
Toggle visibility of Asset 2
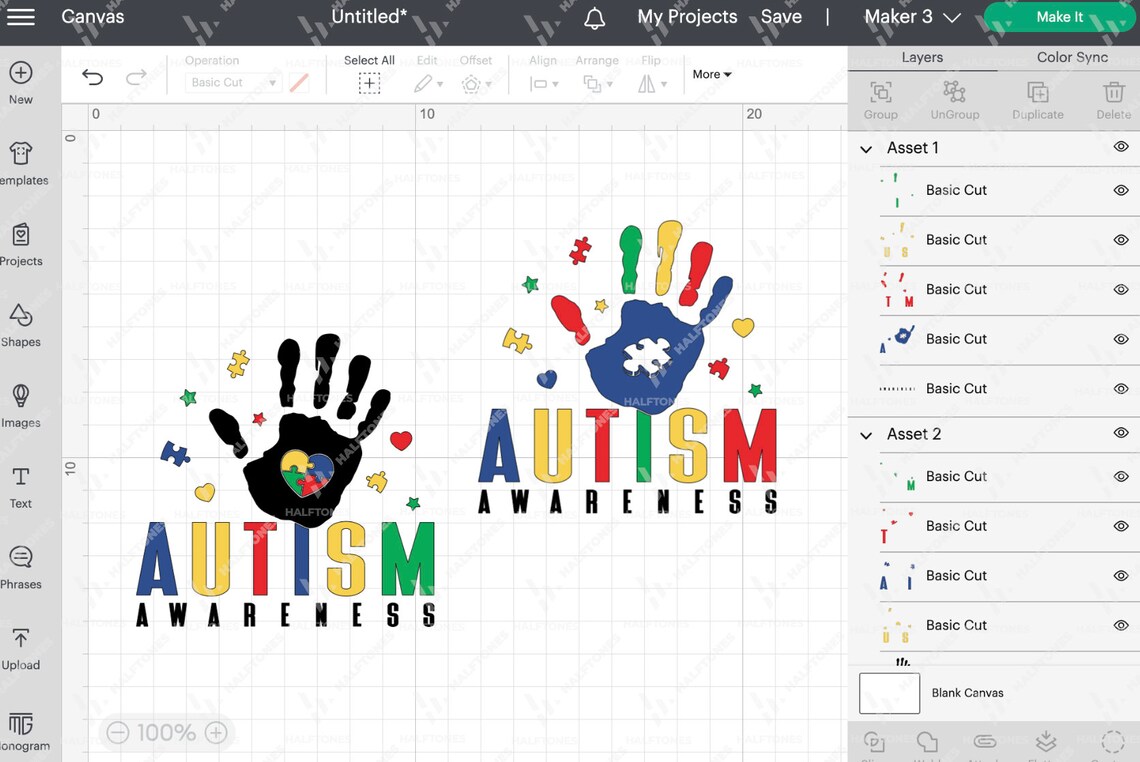click(1122, 434)
